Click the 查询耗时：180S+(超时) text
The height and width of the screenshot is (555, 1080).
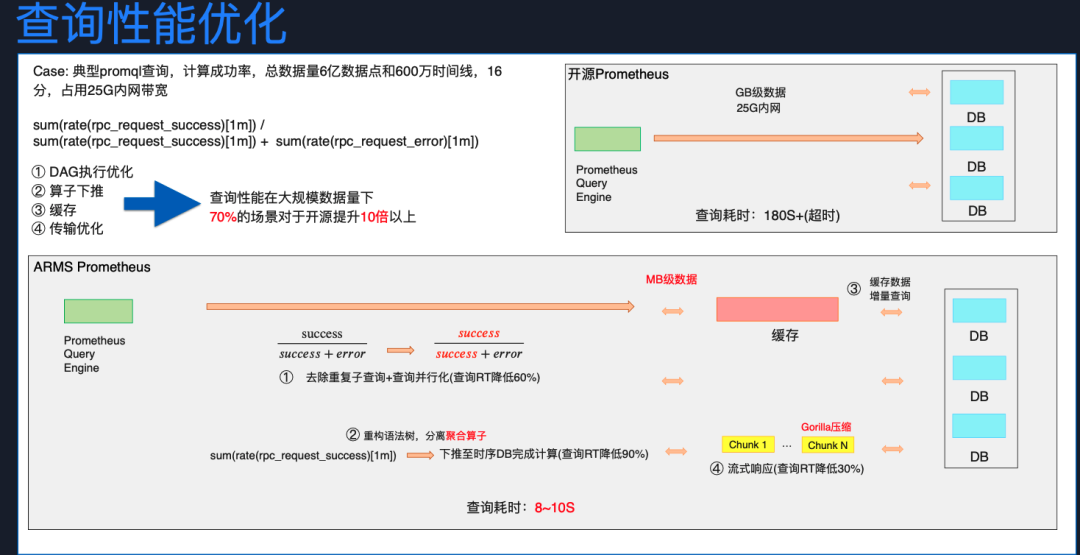767,216
